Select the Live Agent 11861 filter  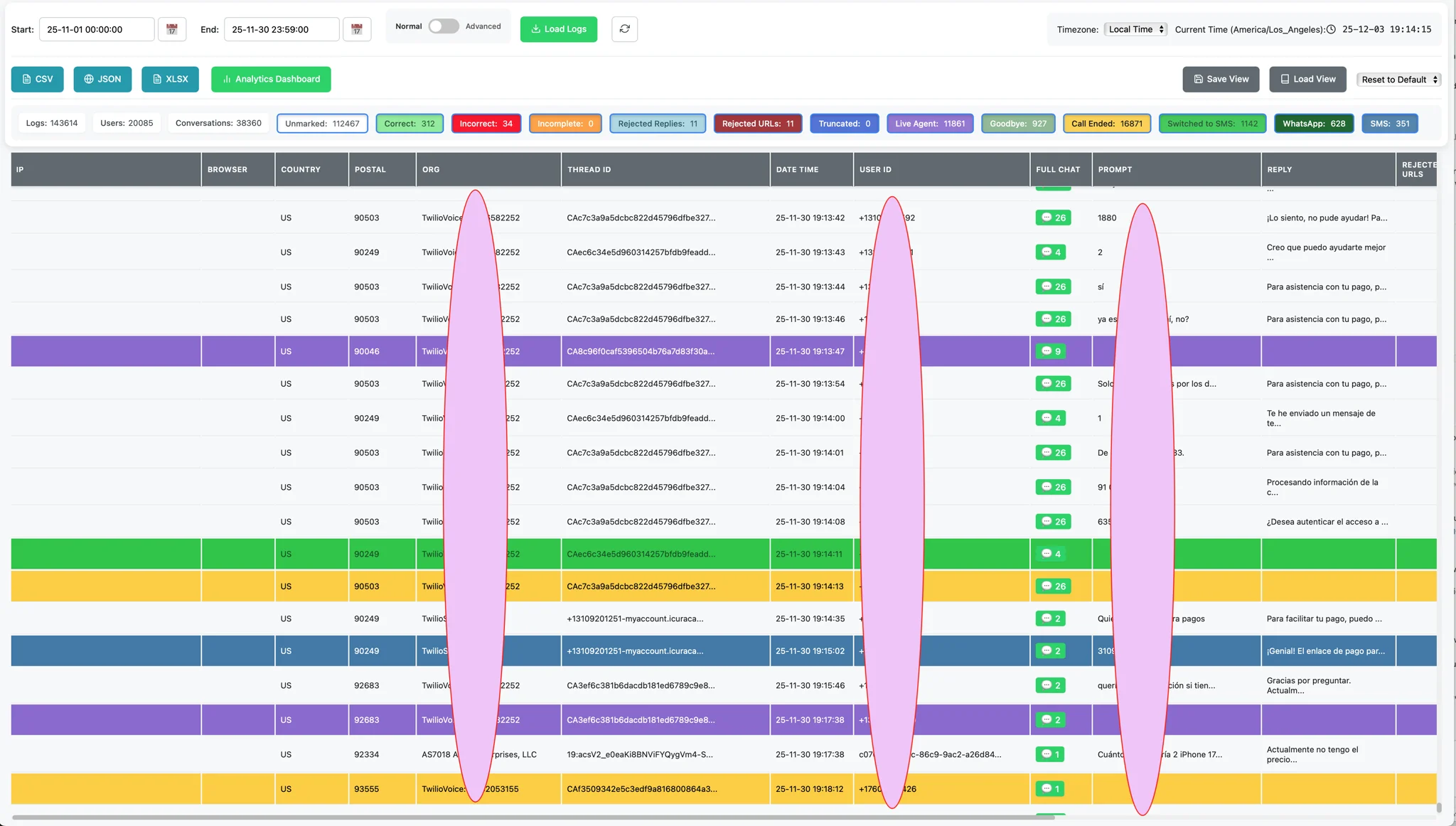[x=930, y=124]
